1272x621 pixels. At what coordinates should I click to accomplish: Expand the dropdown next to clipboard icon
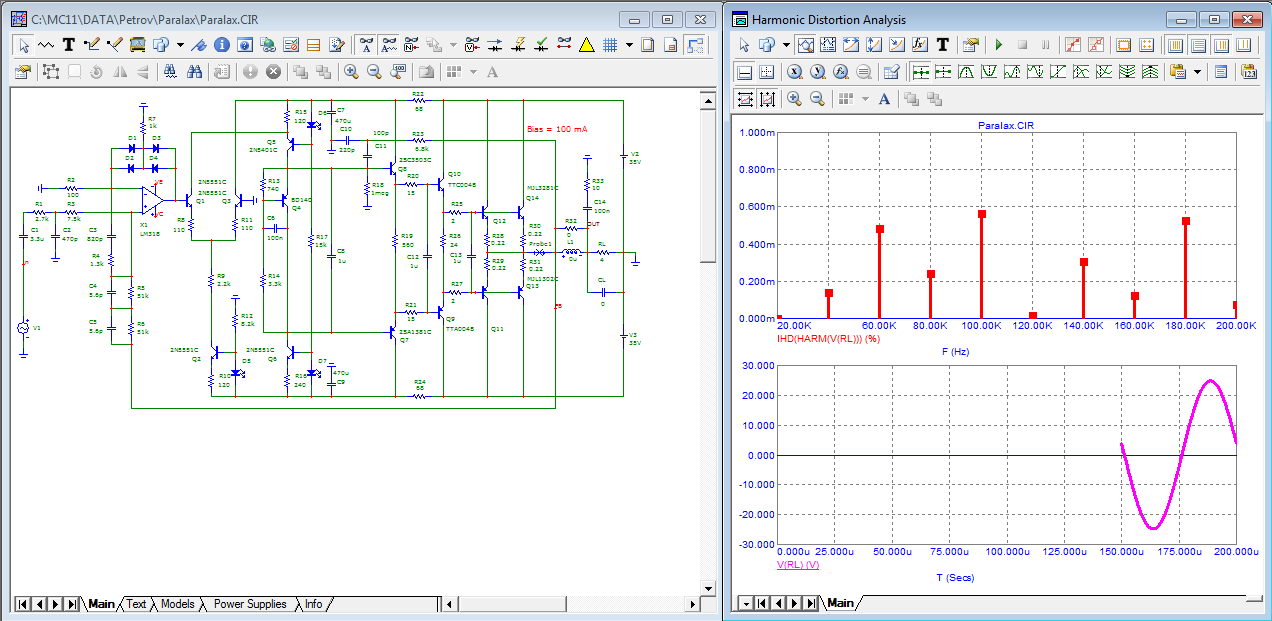(1199, 72)
